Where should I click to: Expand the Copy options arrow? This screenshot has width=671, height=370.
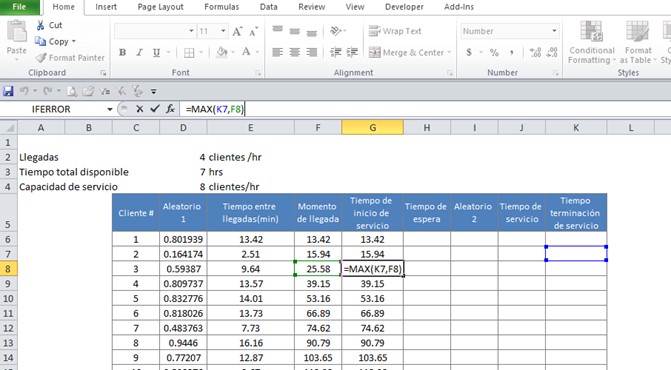(74, 41)
